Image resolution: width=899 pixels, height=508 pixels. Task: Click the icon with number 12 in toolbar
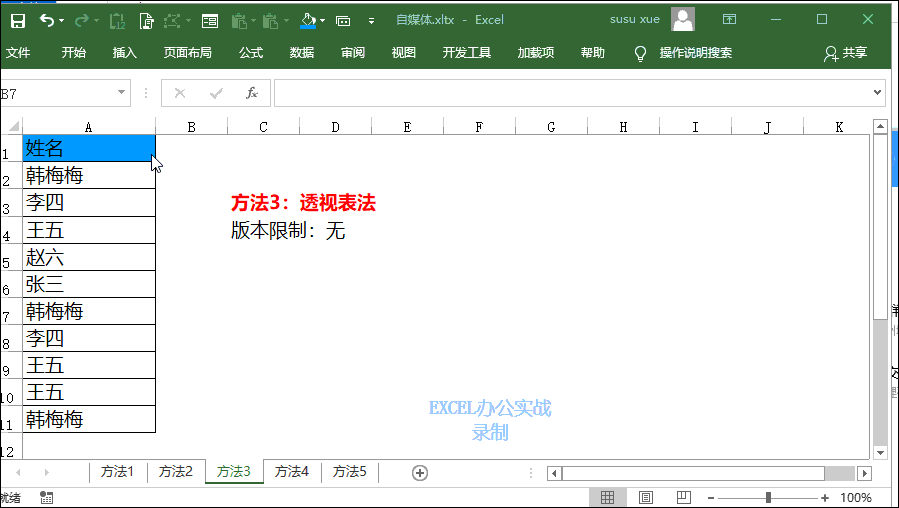tap(117, 21)
